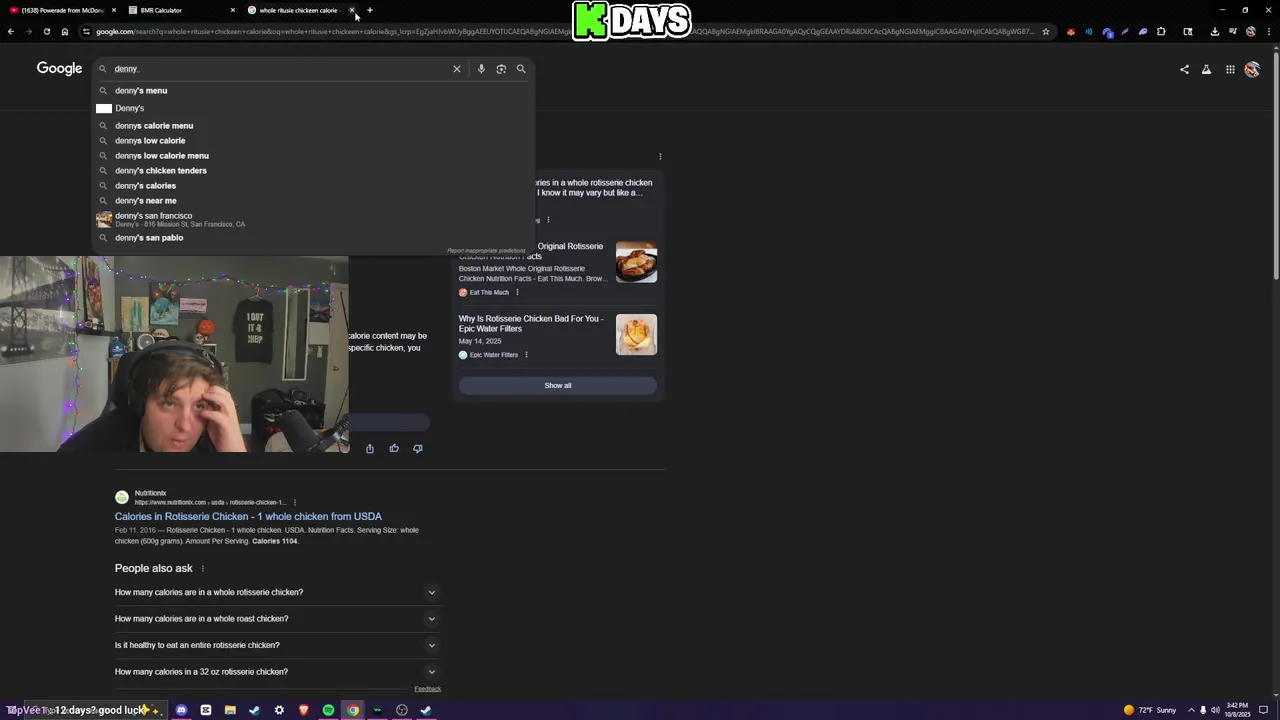1280x720 pixels.
Task: Open the Google apps grid
Action: point(1230,69)
